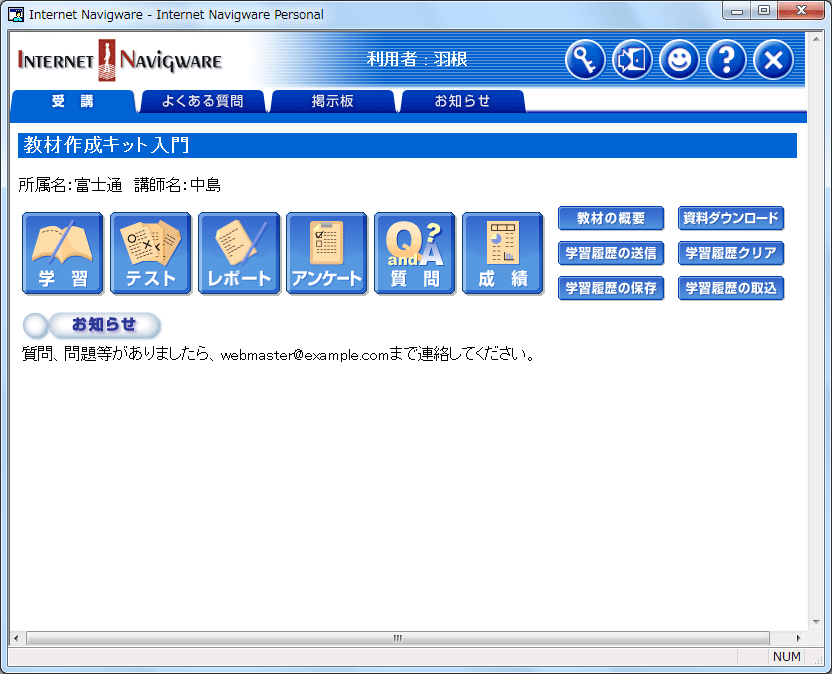
Task: Click the door logout icon in header
Action: (x=632, y=60)
